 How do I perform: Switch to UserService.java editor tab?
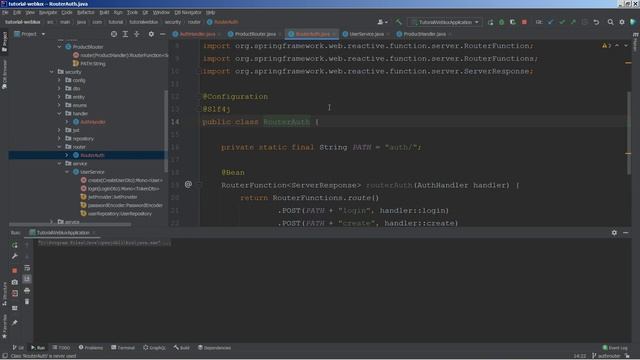[366, 34]
